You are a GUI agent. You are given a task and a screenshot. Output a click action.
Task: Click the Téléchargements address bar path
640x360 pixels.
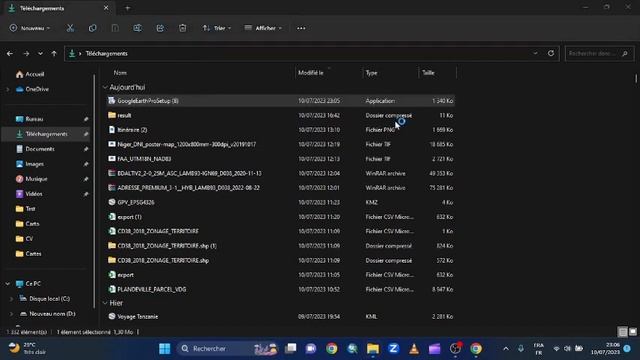(x=107, y=53)
